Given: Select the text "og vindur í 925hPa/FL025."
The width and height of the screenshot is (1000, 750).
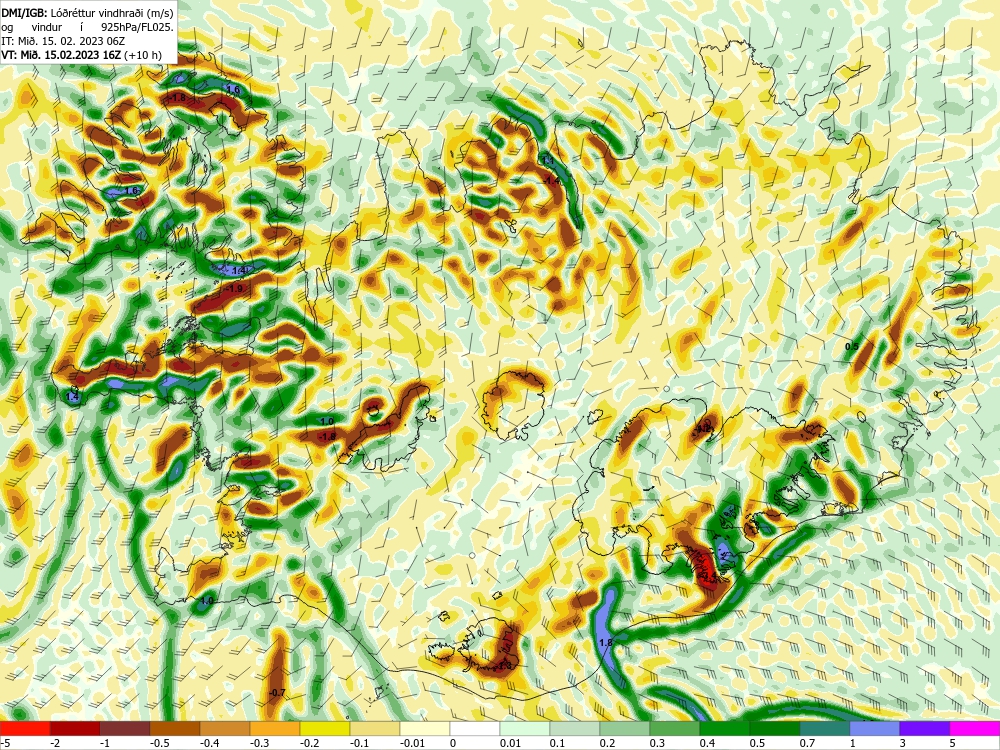Looking at the screenshot, I should tap(87, 27).
